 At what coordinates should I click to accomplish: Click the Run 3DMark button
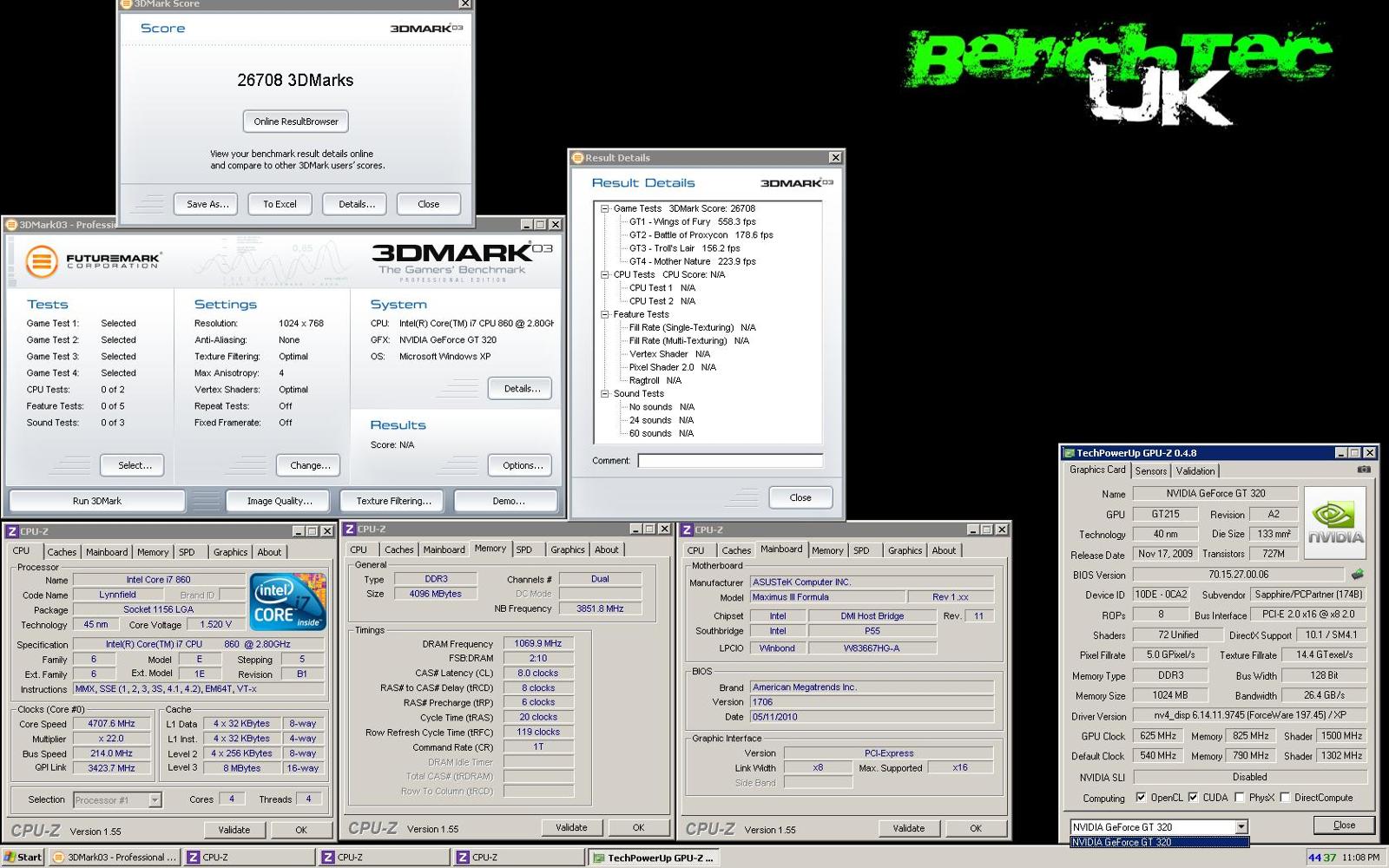click(x=97, y=501)
